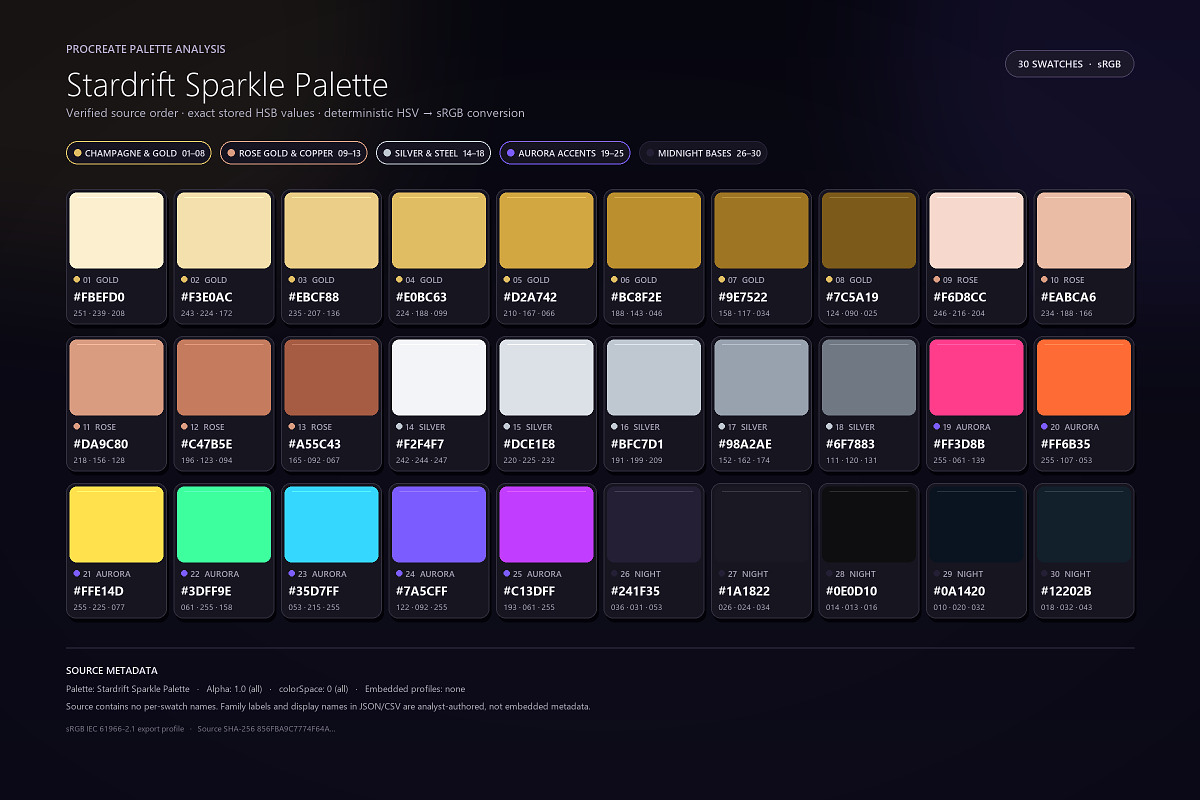Pick the #F3E0AC gold swatch

click(x=224, y=230)
